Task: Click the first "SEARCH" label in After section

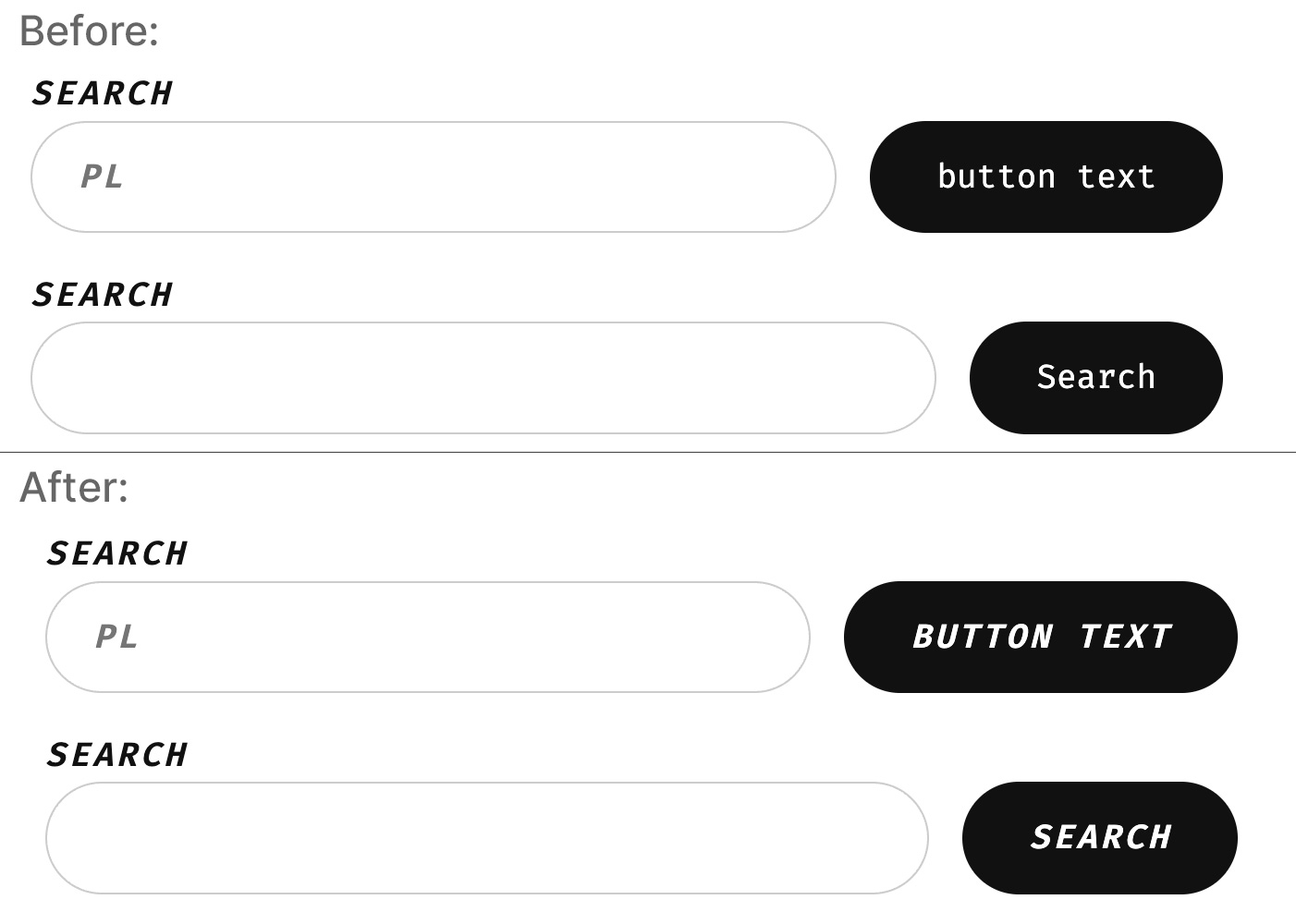Action: click(117, 552)
